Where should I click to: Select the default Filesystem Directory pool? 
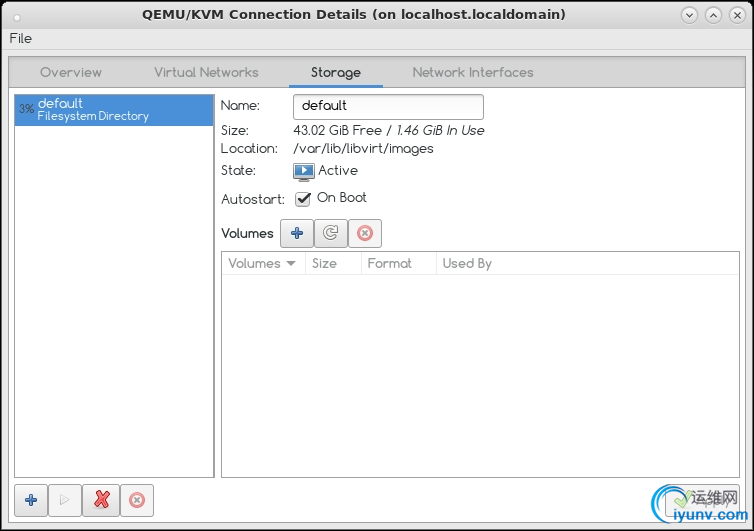[x=114, y=110]
